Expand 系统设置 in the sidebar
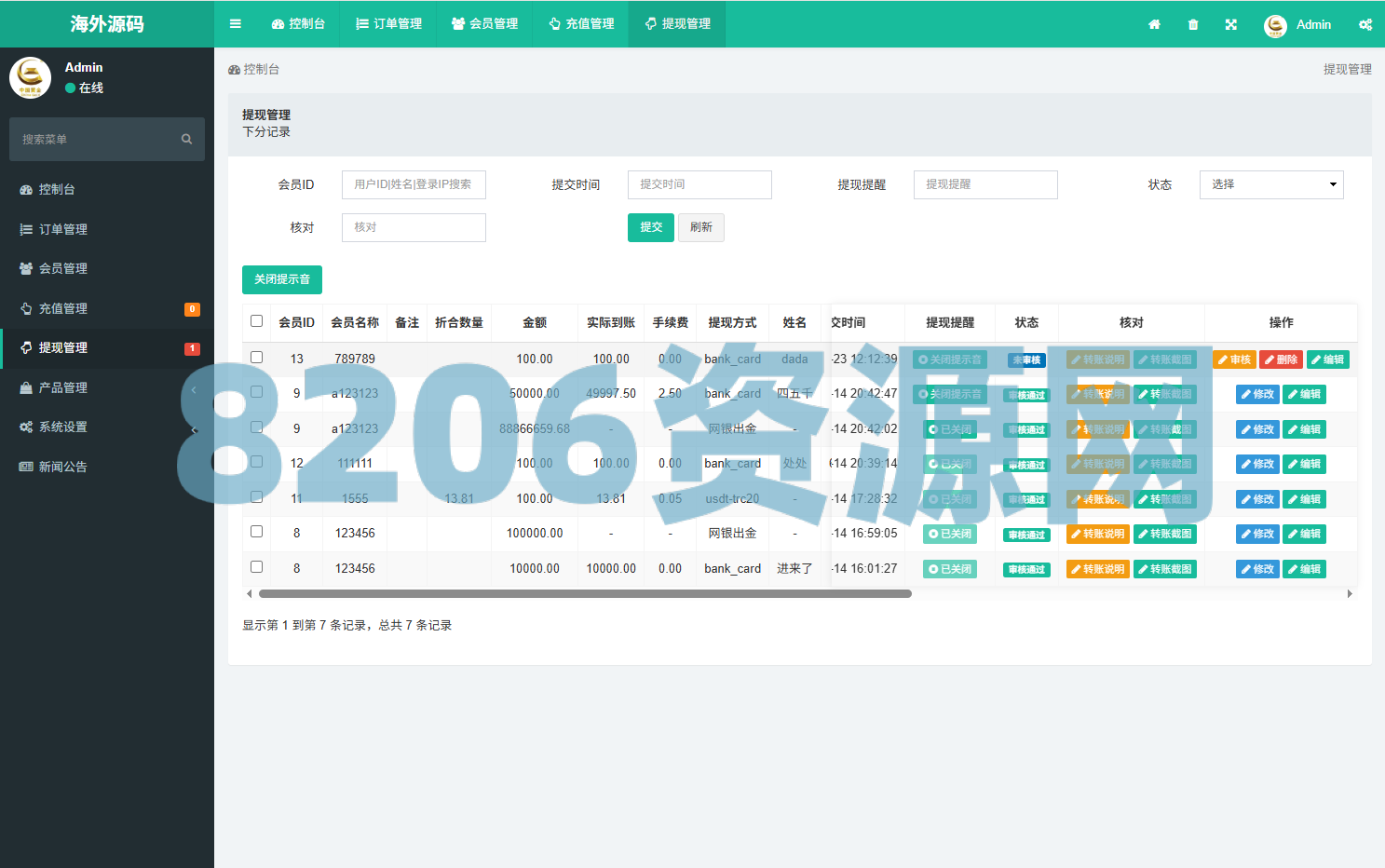Screen dimensions: 1385x868 click(x=63, y=427)
